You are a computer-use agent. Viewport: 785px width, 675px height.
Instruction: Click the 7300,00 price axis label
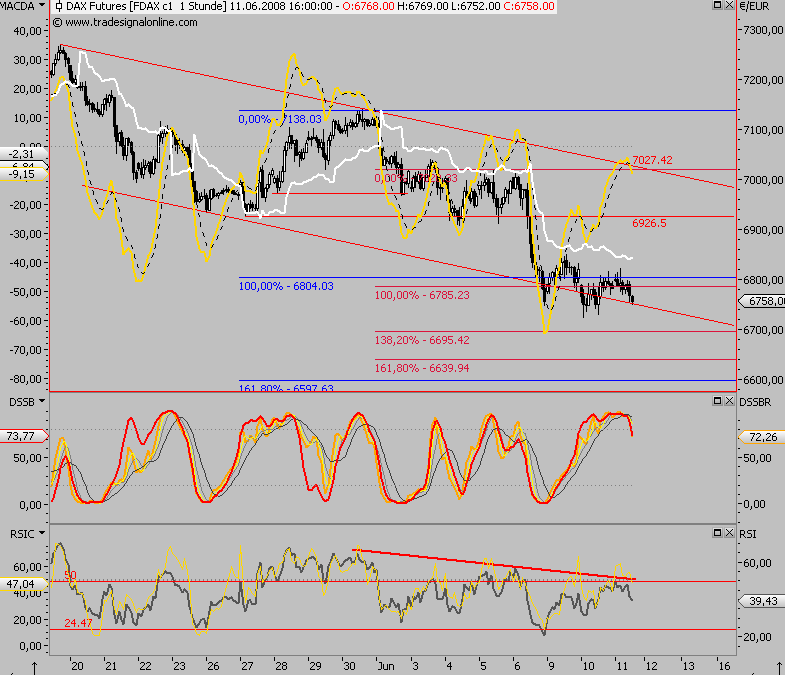click(x=763, y=30)
